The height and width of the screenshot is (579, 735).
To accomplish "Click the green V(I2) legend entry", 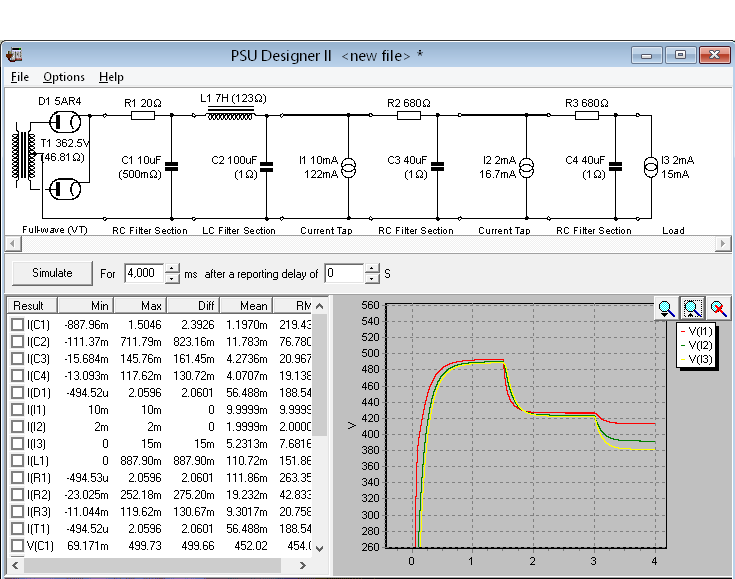I will [x=697, y=346].
